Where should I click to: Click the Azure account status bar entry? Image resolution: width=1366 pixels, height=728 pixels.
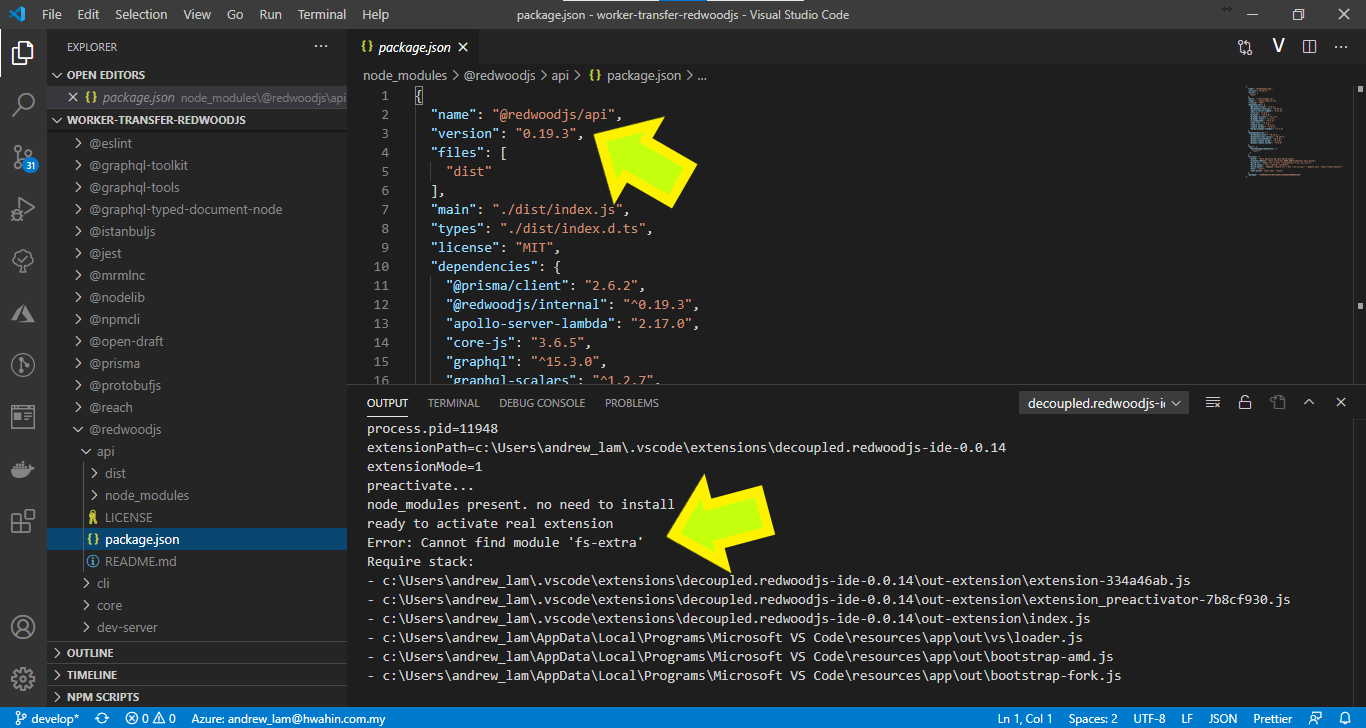288,718
